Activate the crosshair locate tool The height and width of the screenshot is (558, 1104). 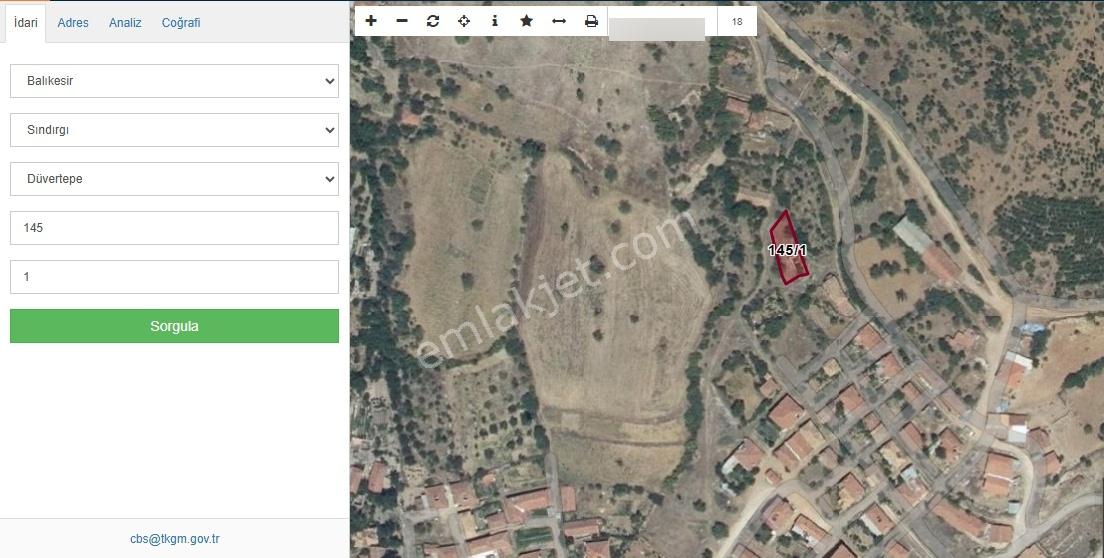[464, 21]
